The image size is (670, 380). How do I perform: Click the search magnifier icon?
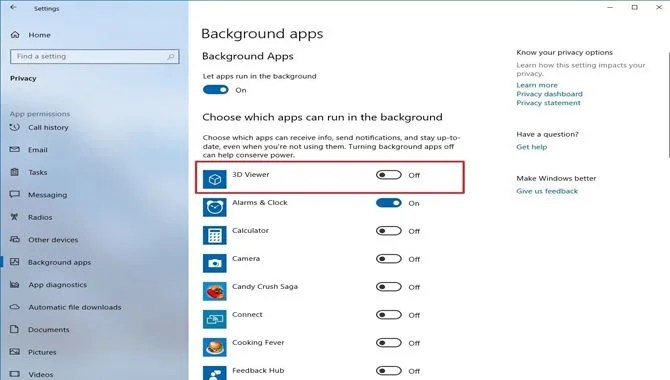(x=170, y=56)
